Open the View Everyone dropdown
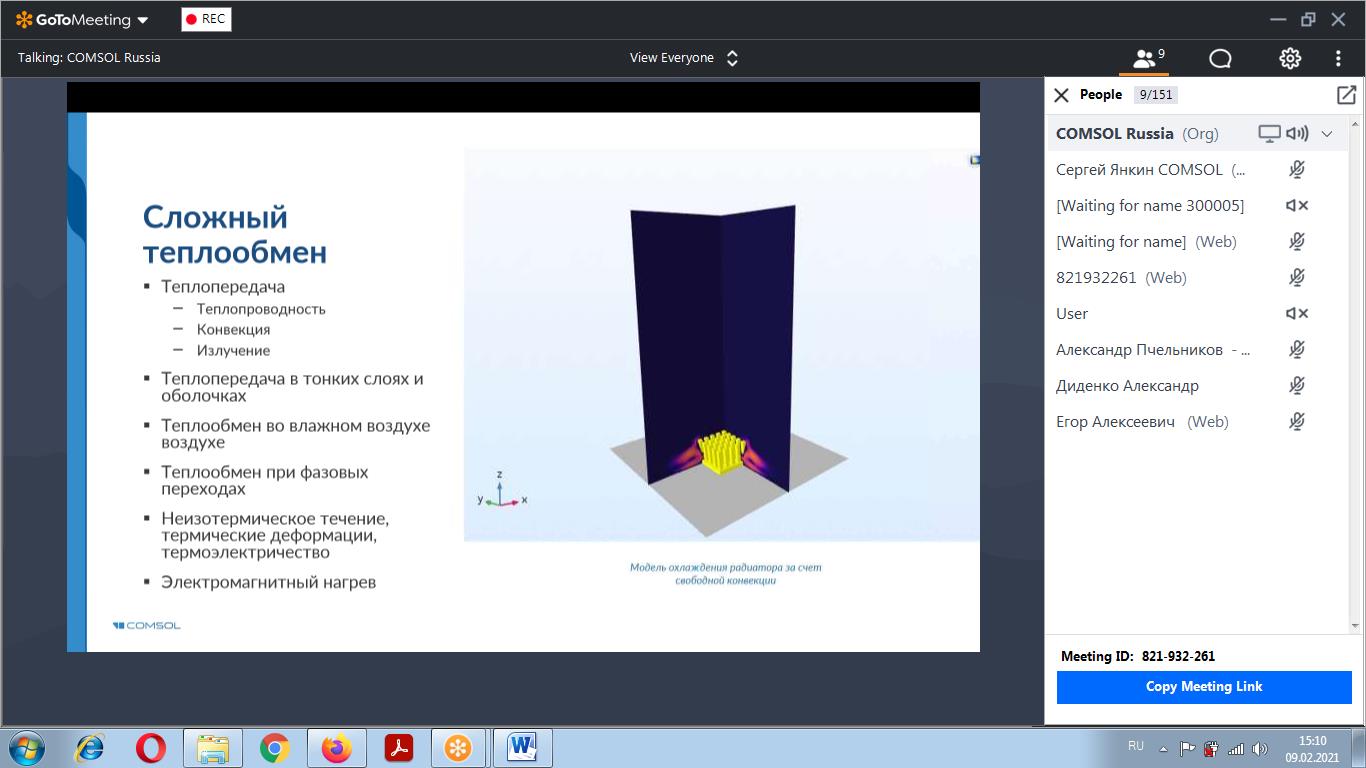This screenshot has height=768, width=1366. 685,58
